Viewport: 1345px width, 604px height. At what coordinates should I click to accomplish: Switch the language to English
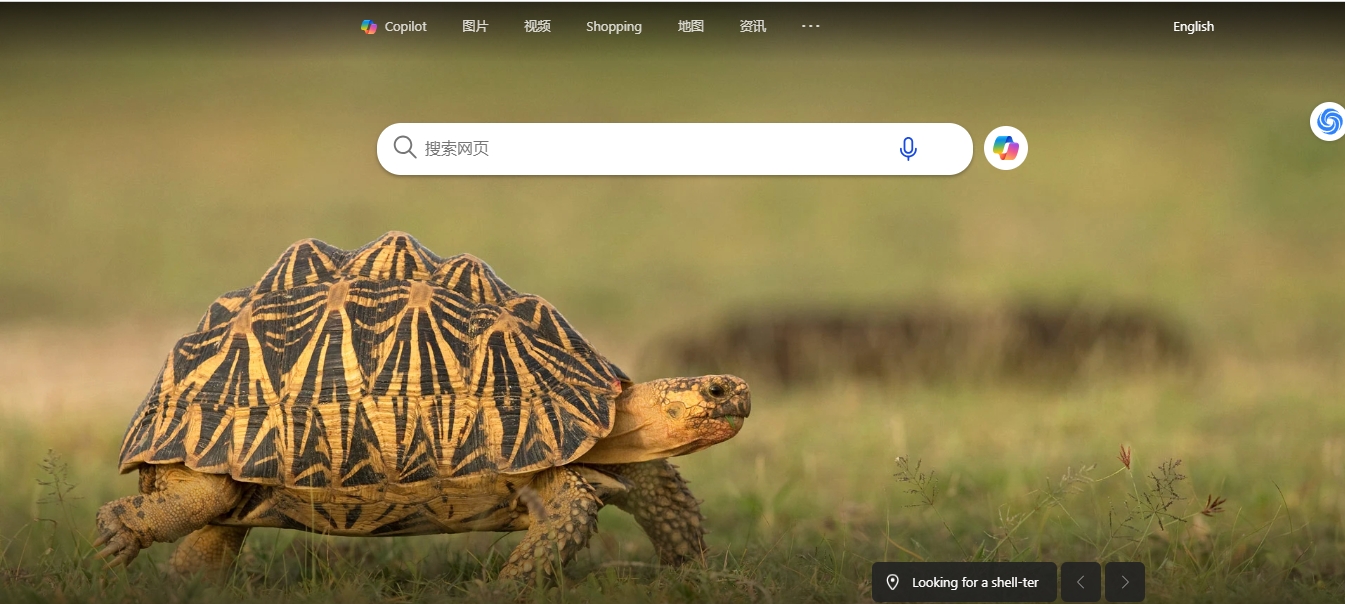pos(1193,27)
